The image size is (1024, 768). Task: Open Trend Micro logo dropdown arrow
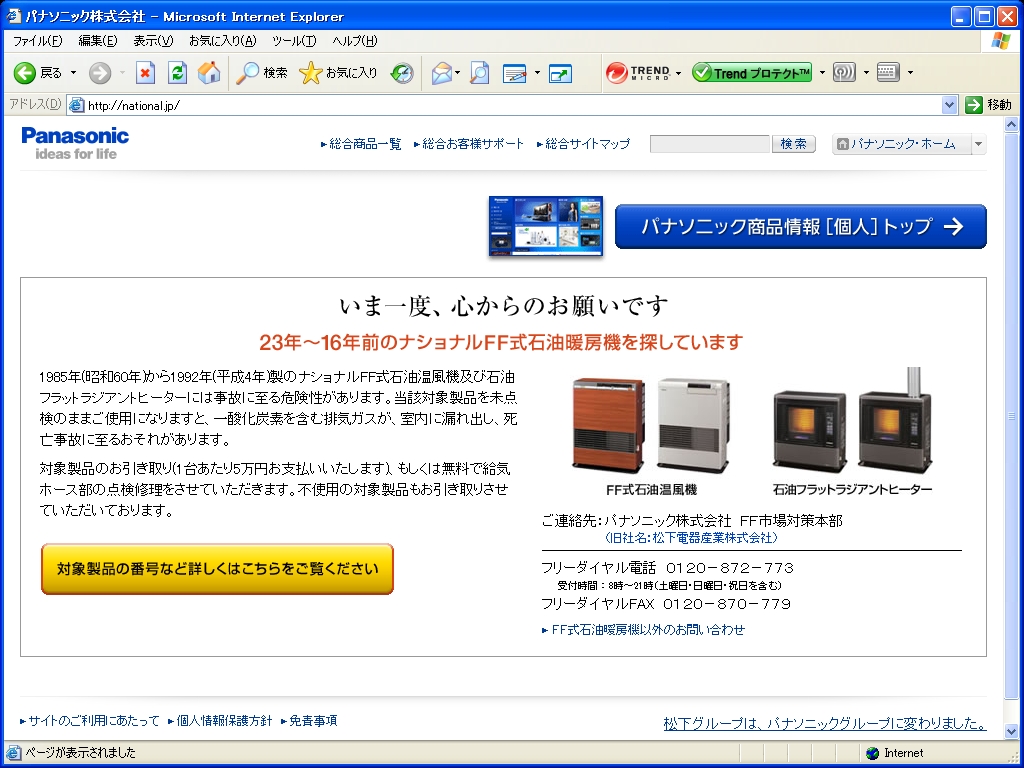point(679,72)
